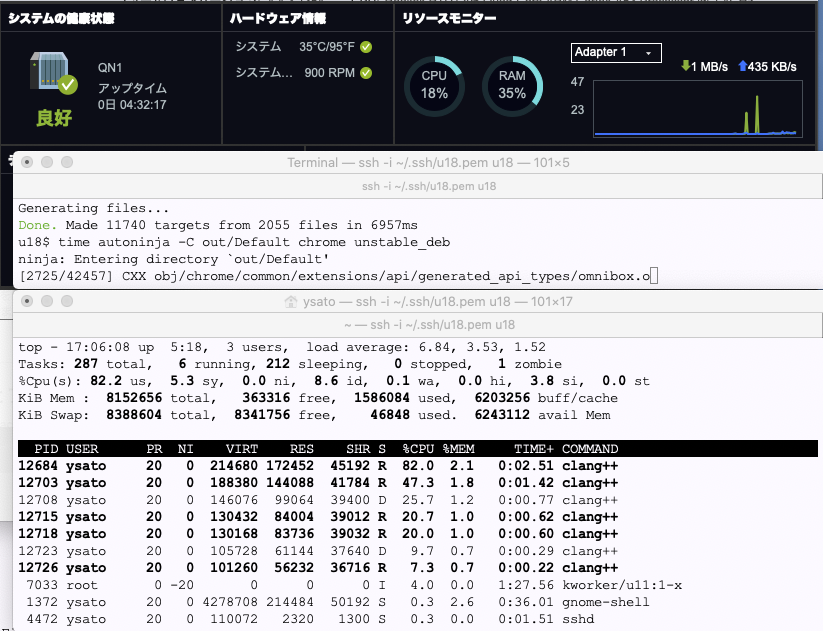Click the 良好 status text
Viewport: 823px width, 631px height.
click(x=56, y=119)
